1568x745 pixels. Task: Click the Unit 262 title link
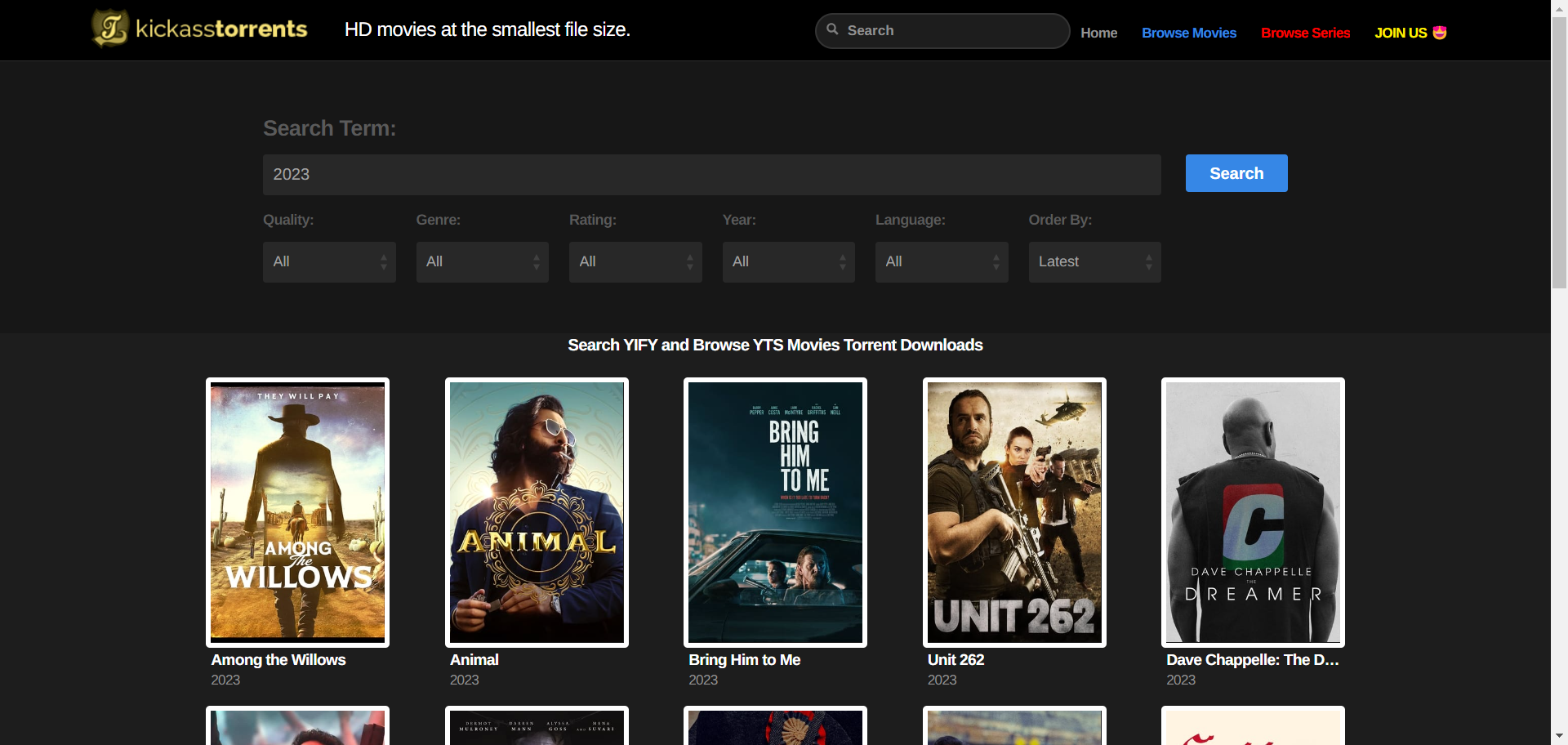click(x=956, y=659)
